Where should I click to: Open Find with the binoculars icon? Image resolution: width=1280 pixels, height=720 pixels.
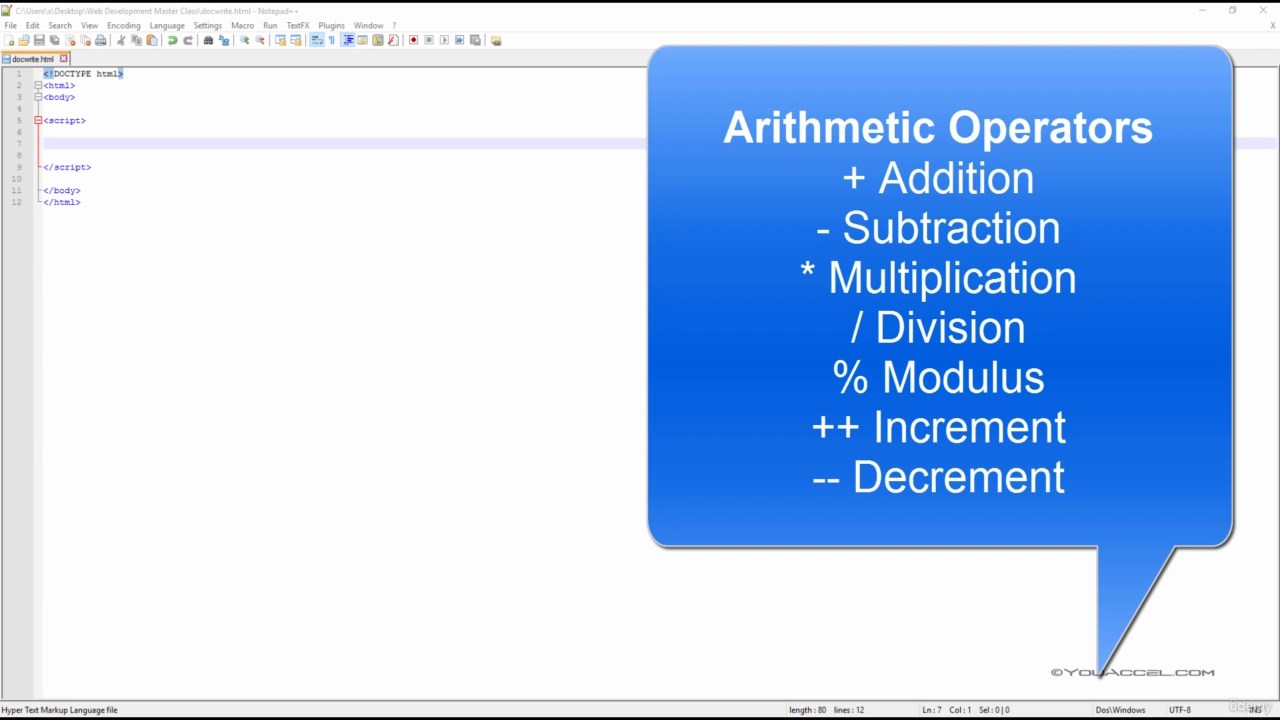(208, 40)
